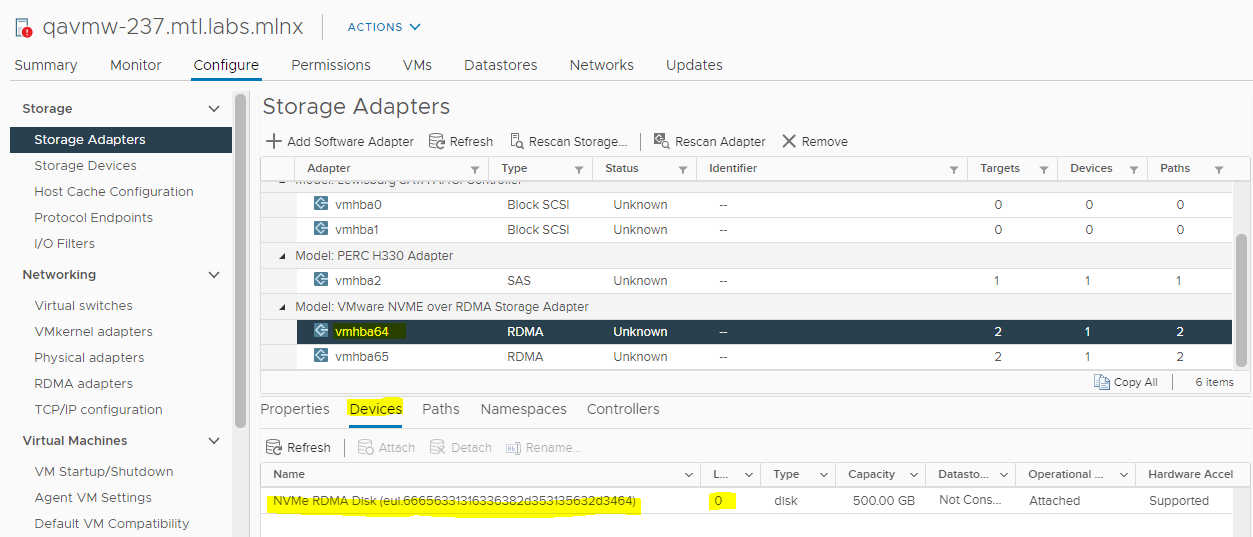Click vmhba65 devices count link

(x=1087, y=357)
